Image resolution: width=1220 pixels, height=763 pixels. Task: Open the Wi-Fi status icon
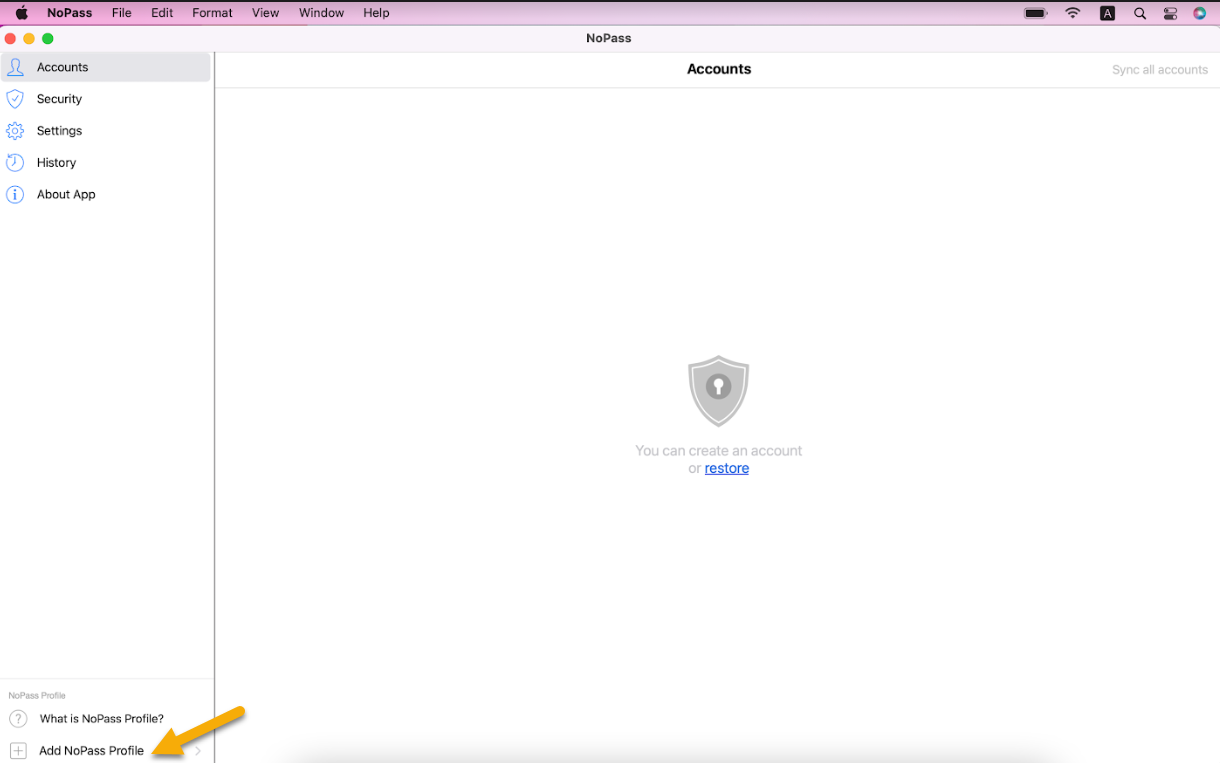[1073, 13]
